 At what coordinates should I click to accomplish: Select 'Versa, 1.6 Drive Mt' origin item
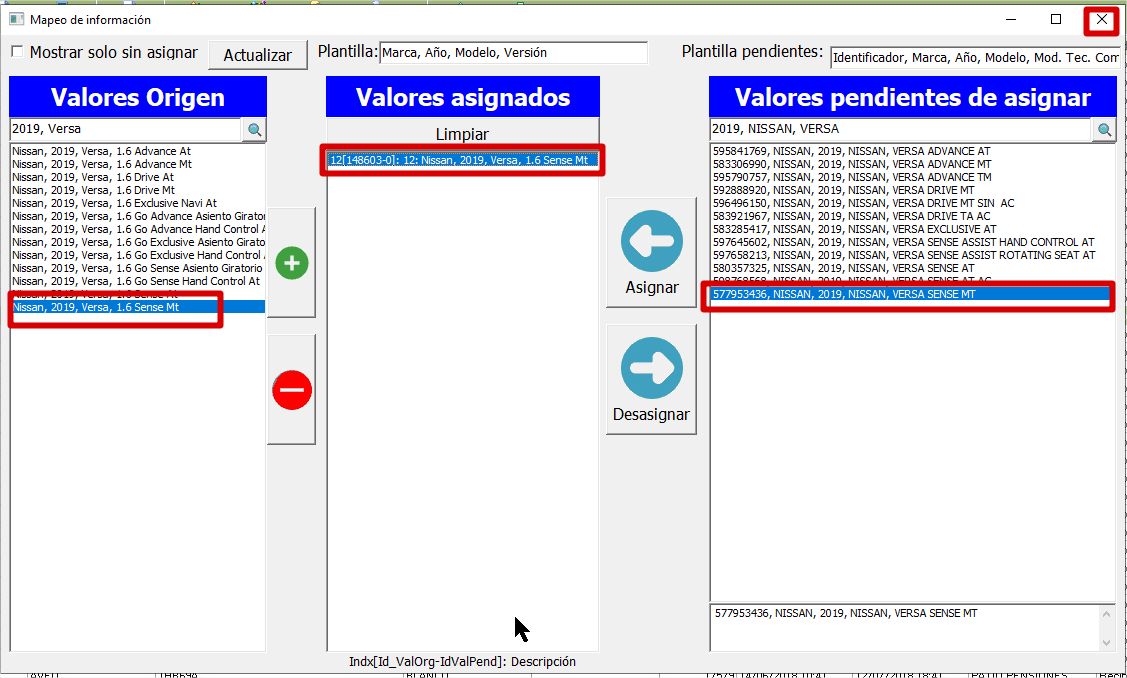point(94,190)
